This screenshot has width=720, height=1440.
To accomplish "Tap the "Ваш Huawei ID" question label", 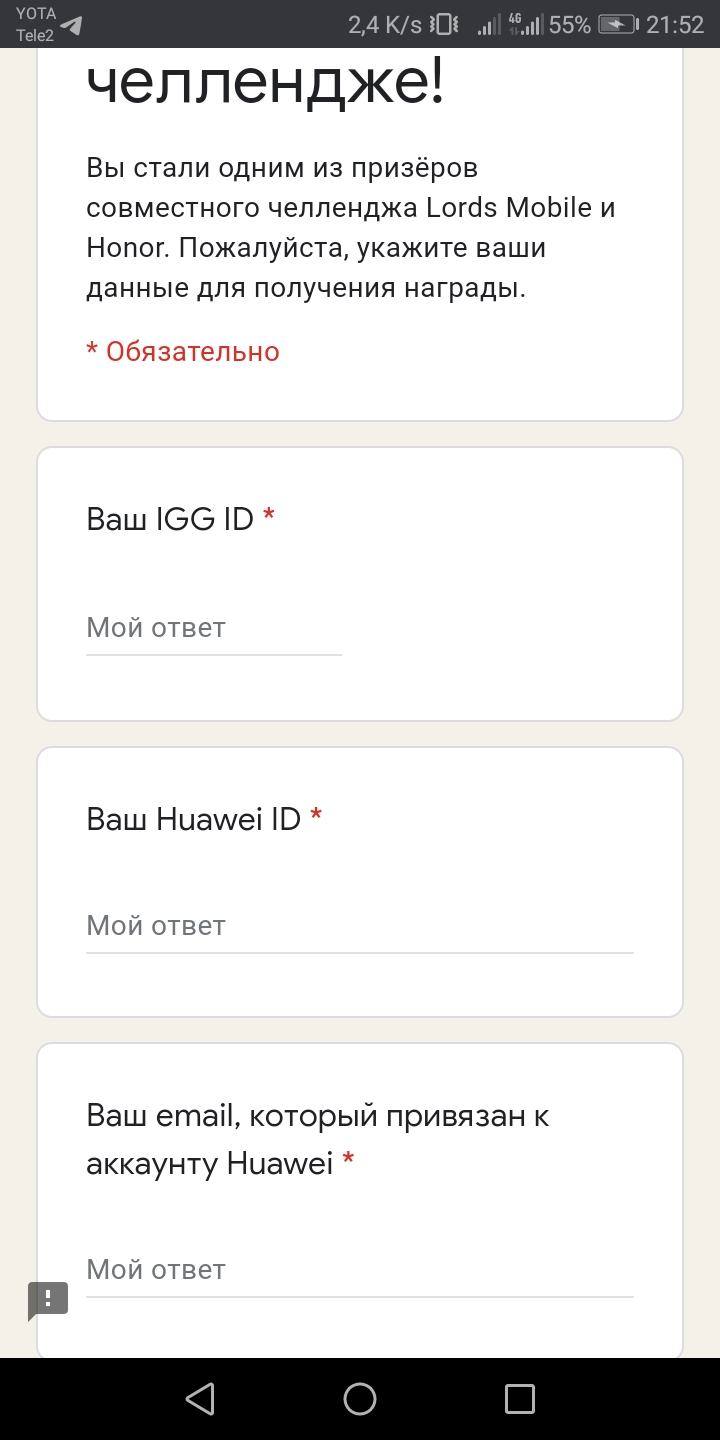I will point(193,820).
